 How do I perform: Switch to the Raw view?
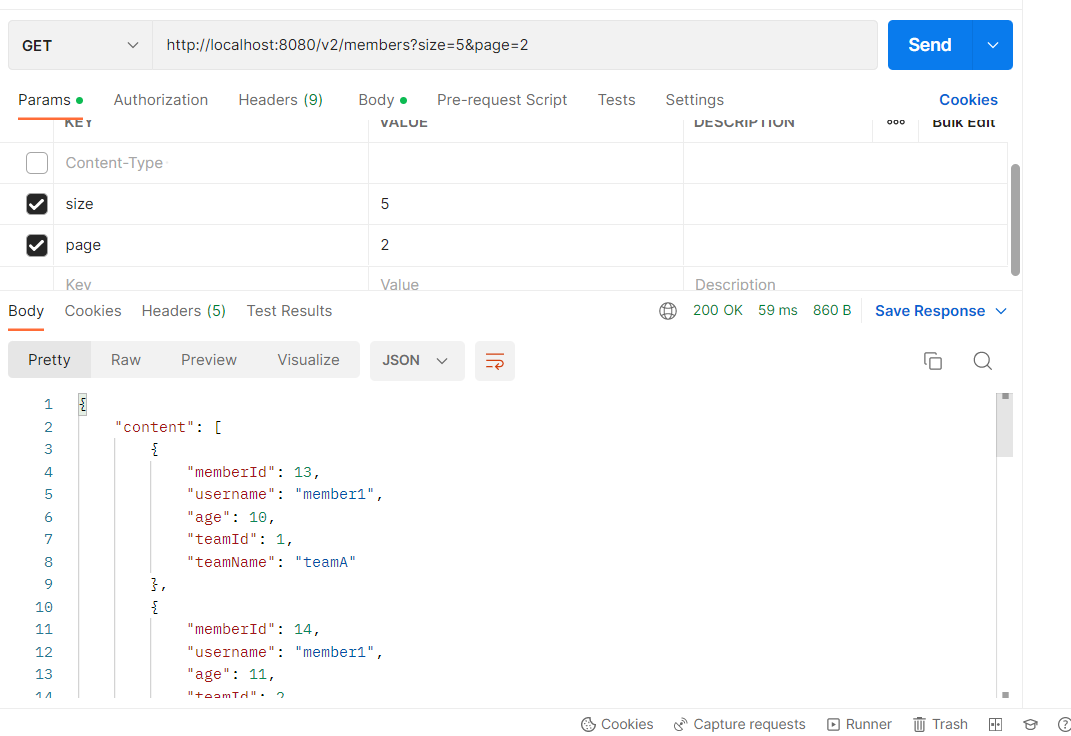tap(126, 360)
